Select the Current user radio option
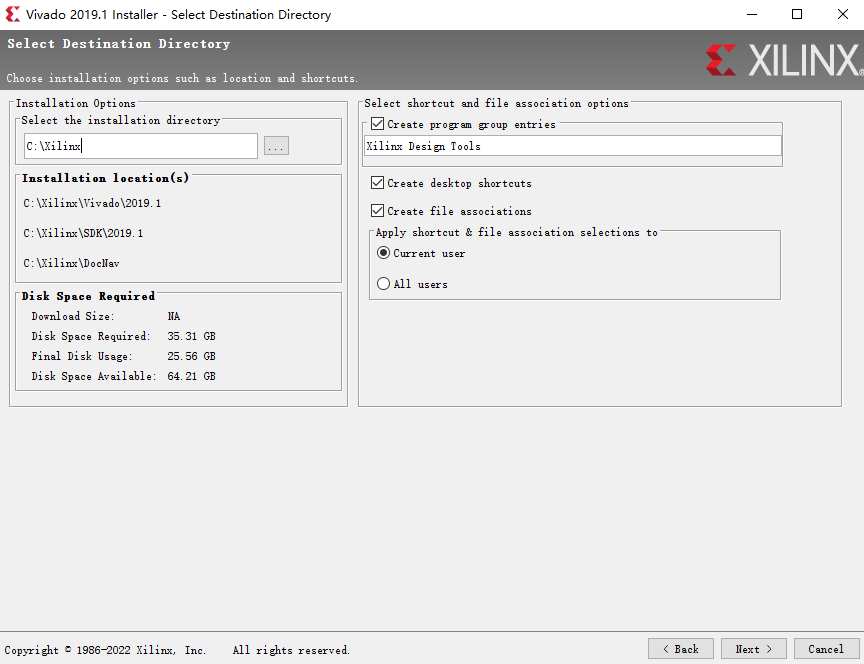Image resolution: width=864 pixels, height=664 pixels. click(384, 253)
